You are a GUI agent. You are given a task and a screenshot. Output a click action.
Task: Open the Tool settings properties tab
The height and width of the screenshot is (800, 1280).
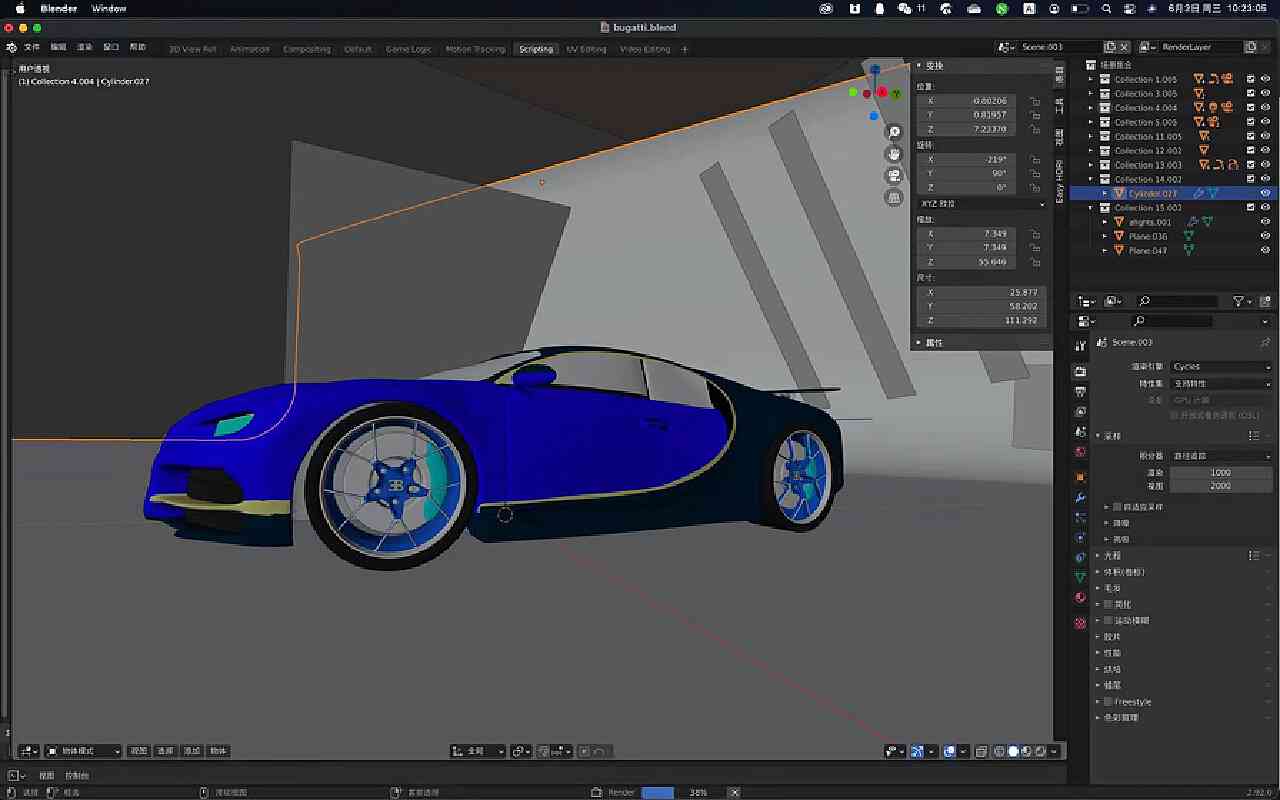click(1080, 345)
